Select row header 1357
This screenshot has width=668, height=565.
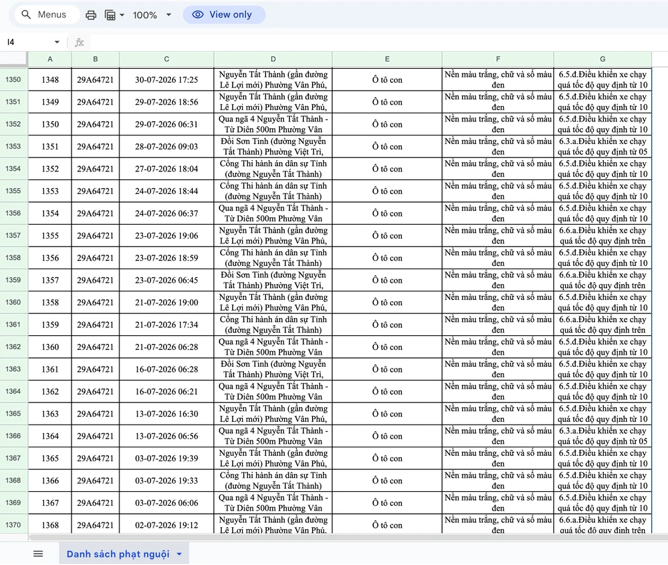pos(13,235)
